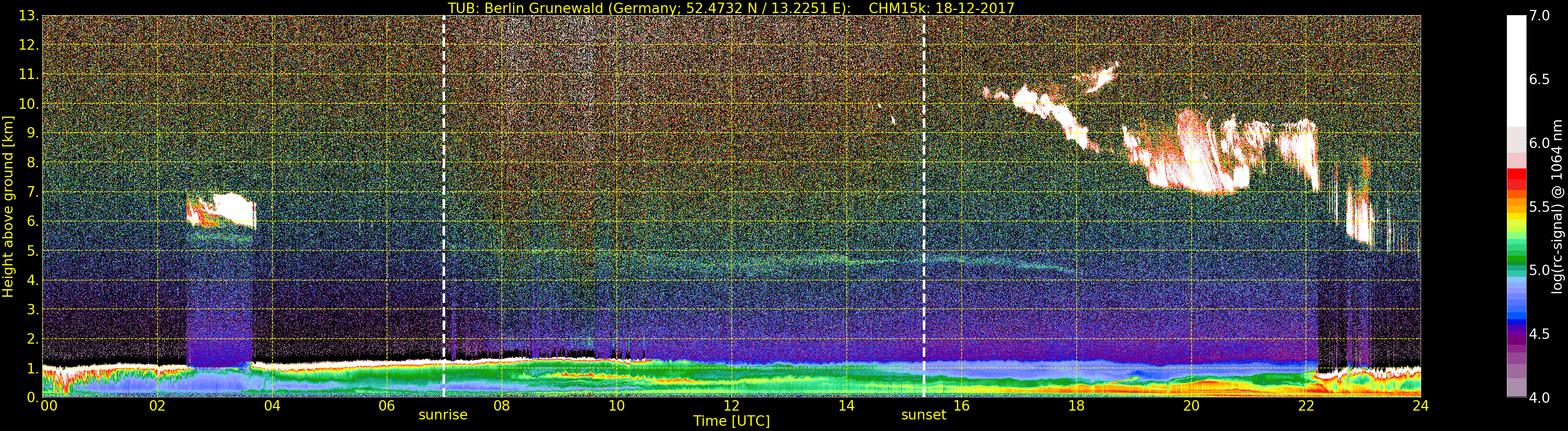Image resolution: width=1568 pixels, height=431 pixels.
Task: Click the 6.0 label on the colorbar
Action: (x=1539, y=143)
